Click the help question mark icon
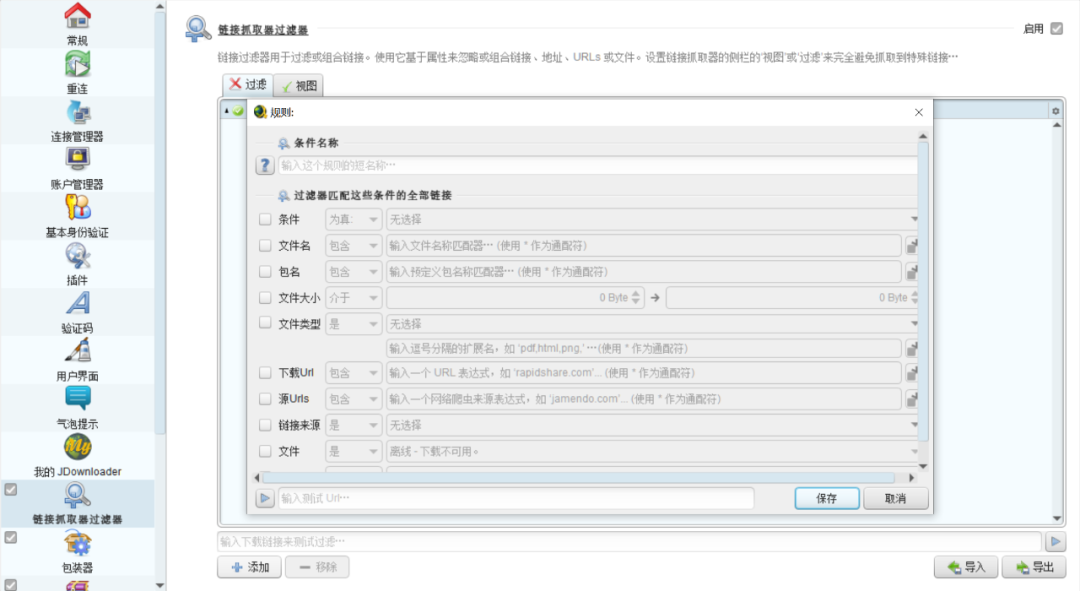The image size is (1080, 591). 264,165
